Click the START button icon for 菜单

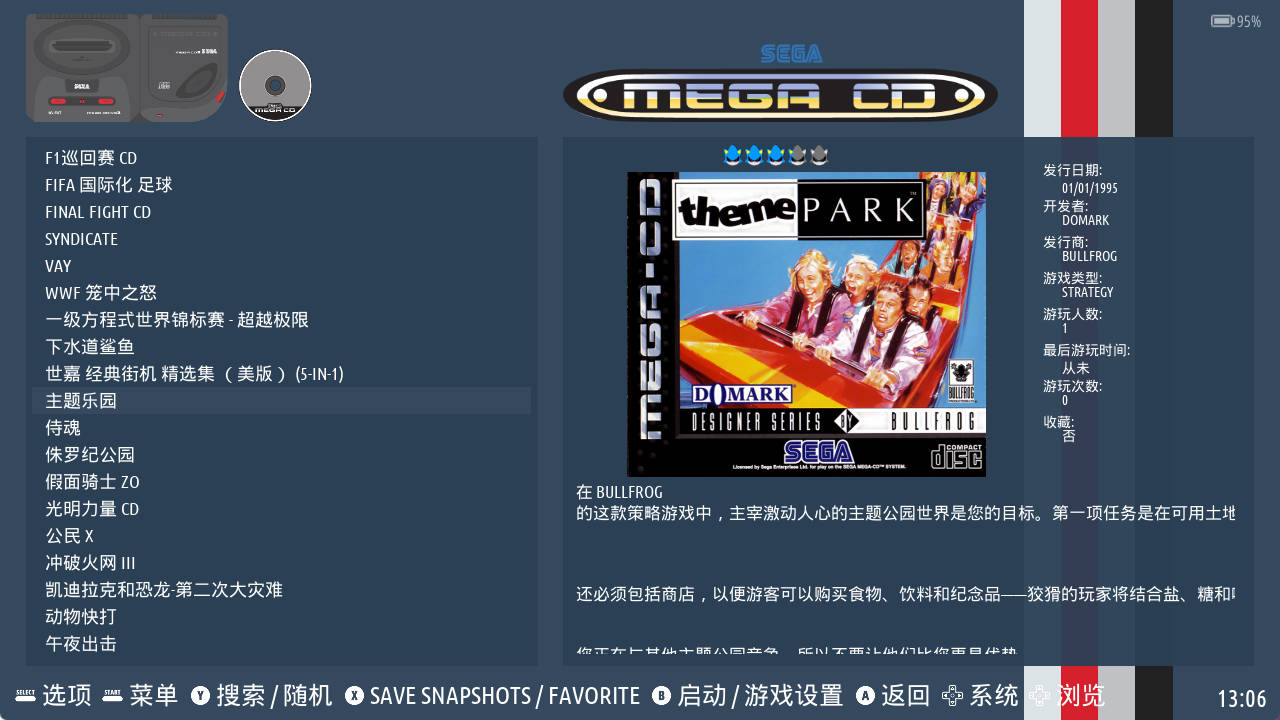113,695
